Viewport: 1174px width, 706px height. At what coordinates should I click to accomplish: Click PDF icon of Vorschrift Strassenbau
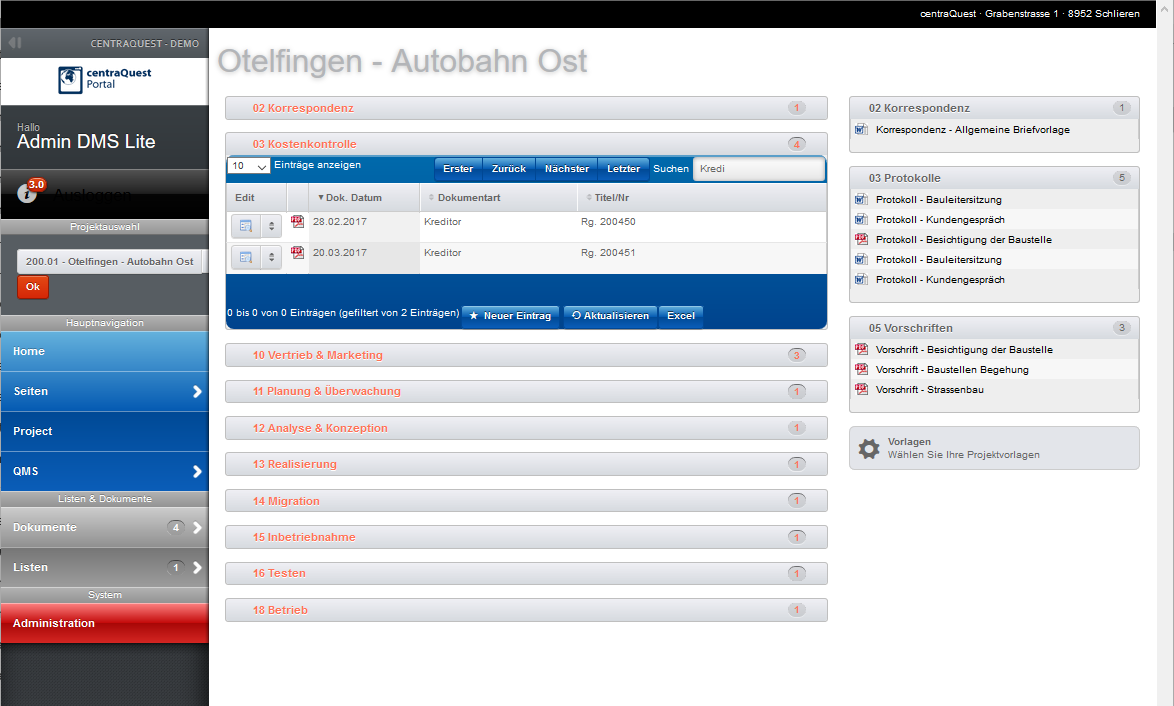[x=861, y=389]
